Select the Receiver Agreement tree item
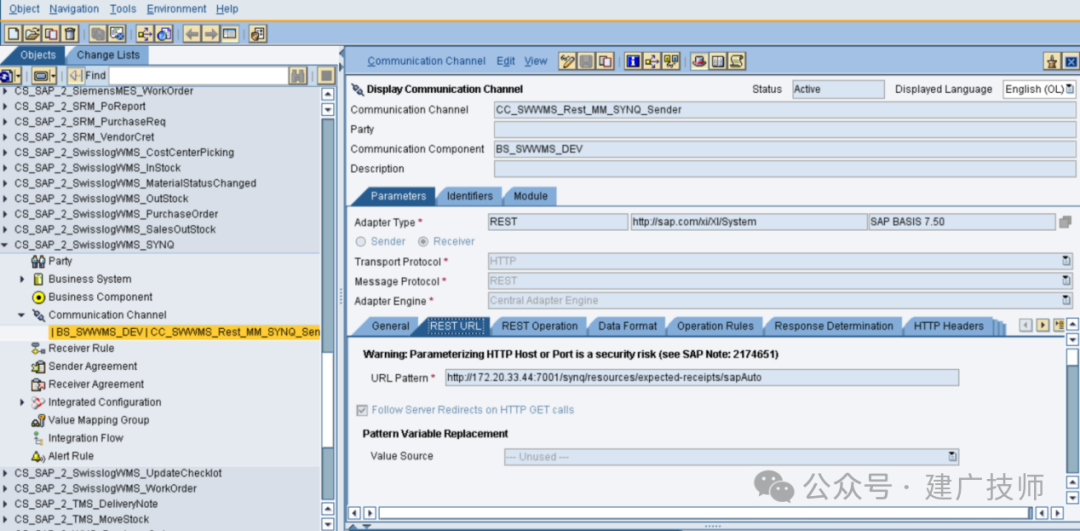The height and width of the screenshot is (531, 1080). point(96,384)
